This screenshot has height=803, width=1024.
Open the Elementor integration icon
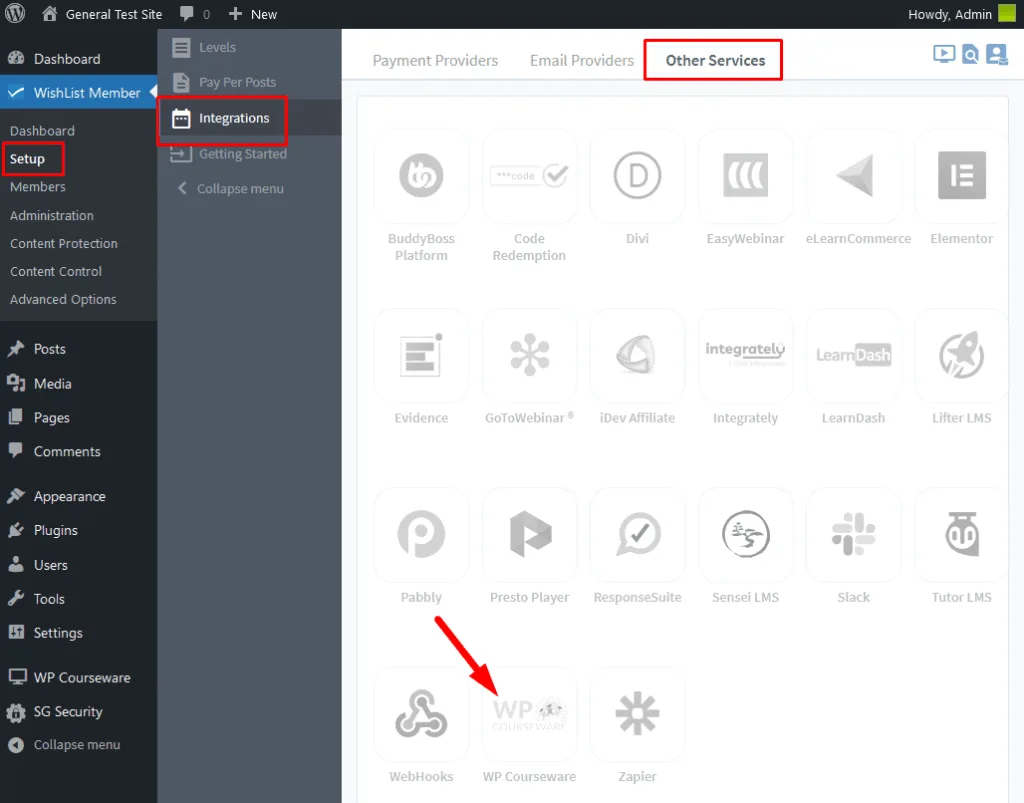point(961,175)
